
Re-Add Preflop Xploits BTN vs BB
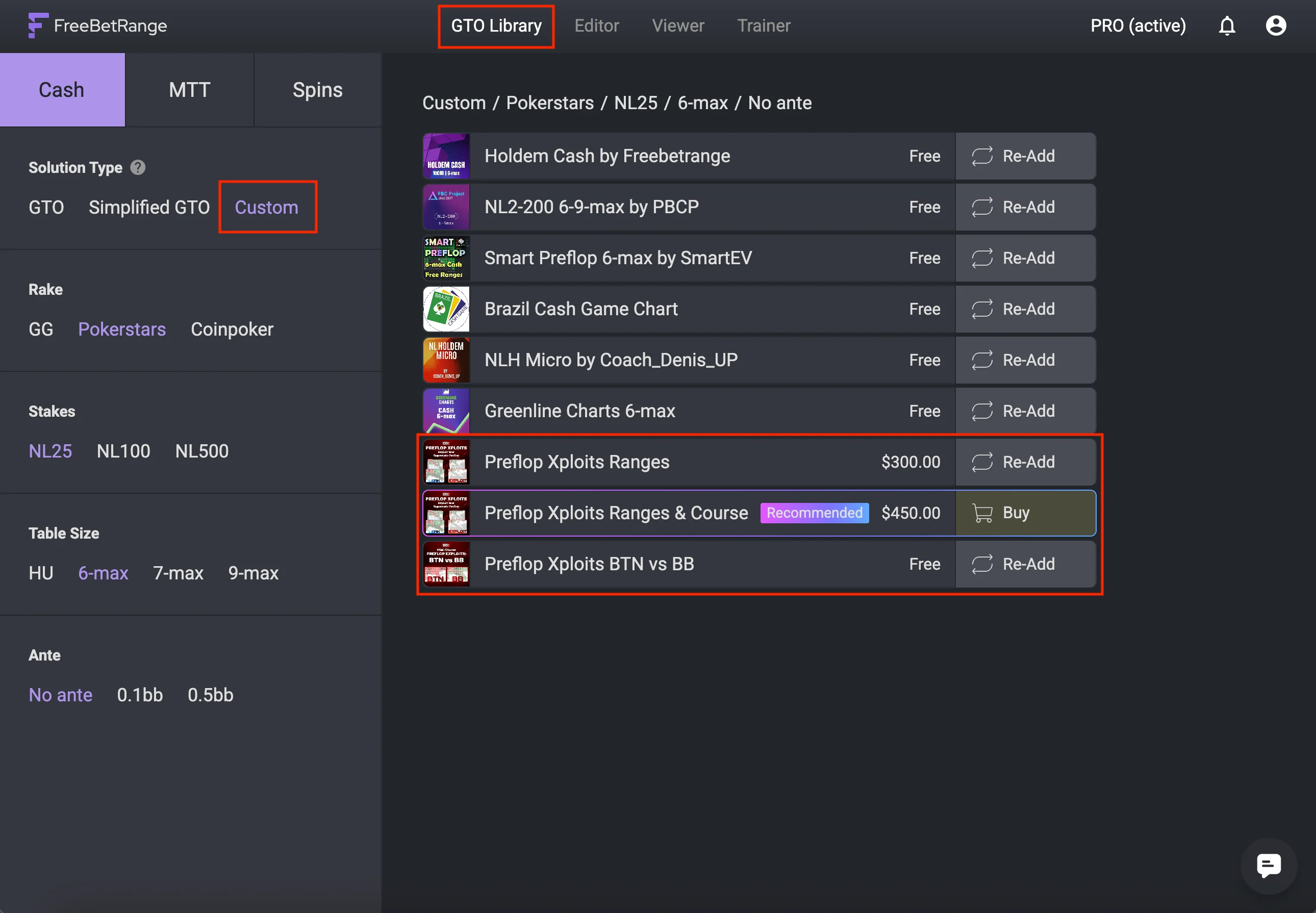(x=1025, y=564)
